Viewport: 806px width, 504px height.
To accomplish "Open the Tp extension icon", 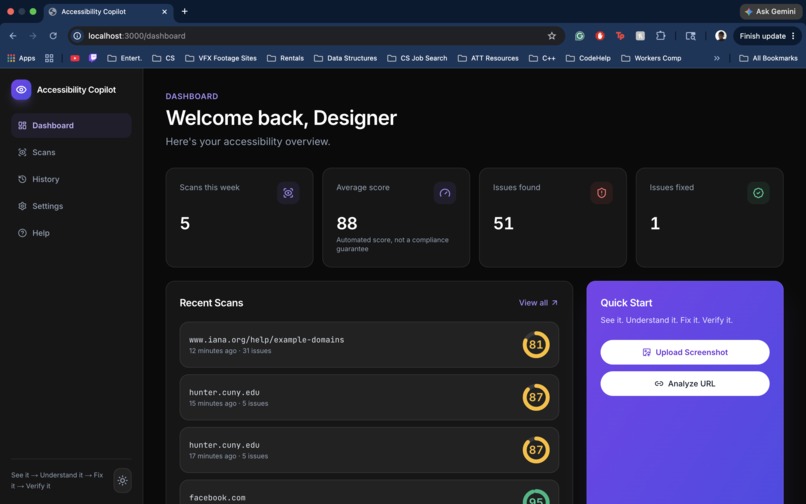I will coord(620,36).
